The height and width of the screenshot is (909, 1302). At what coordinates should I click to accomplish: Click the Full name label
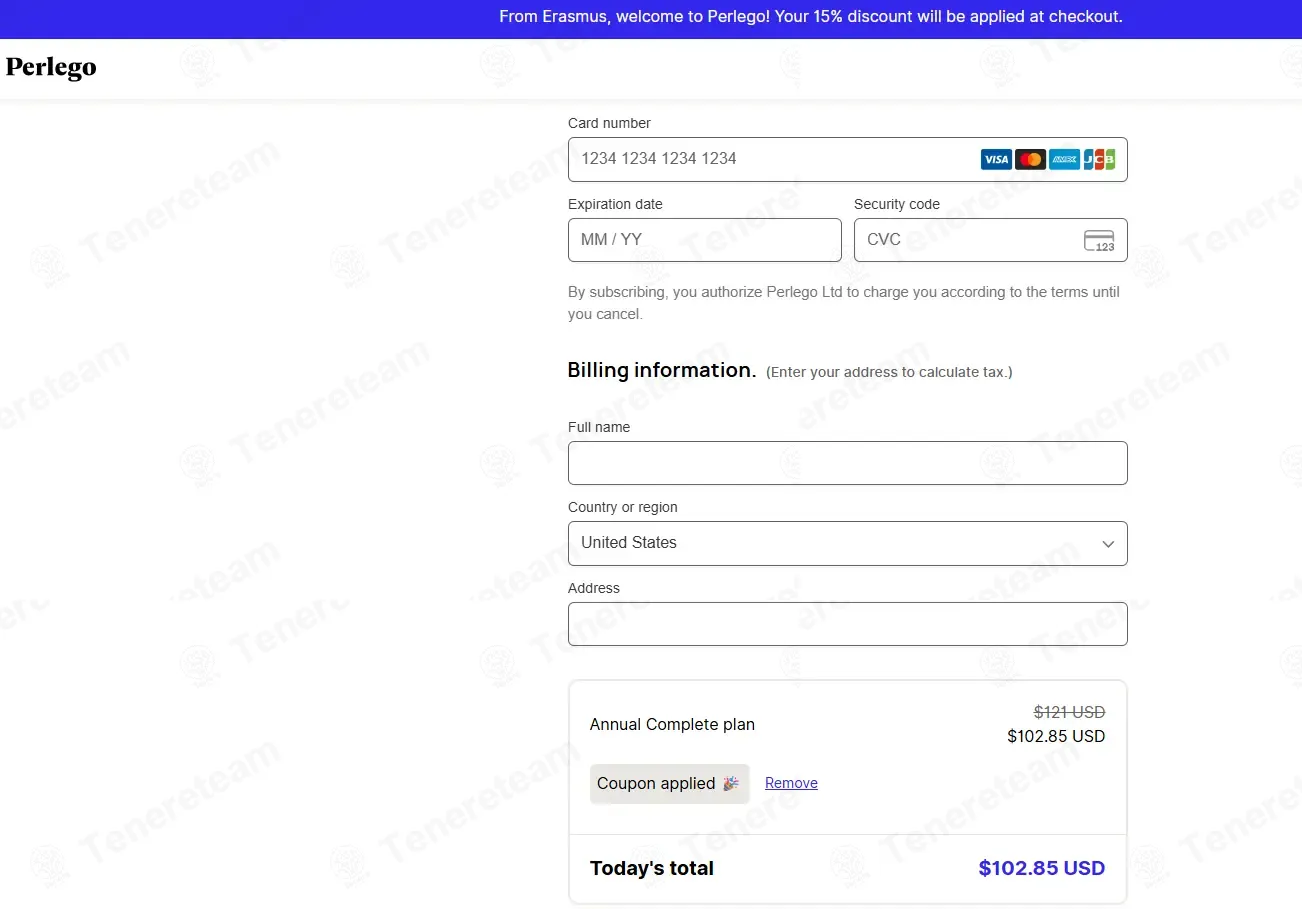599,427
